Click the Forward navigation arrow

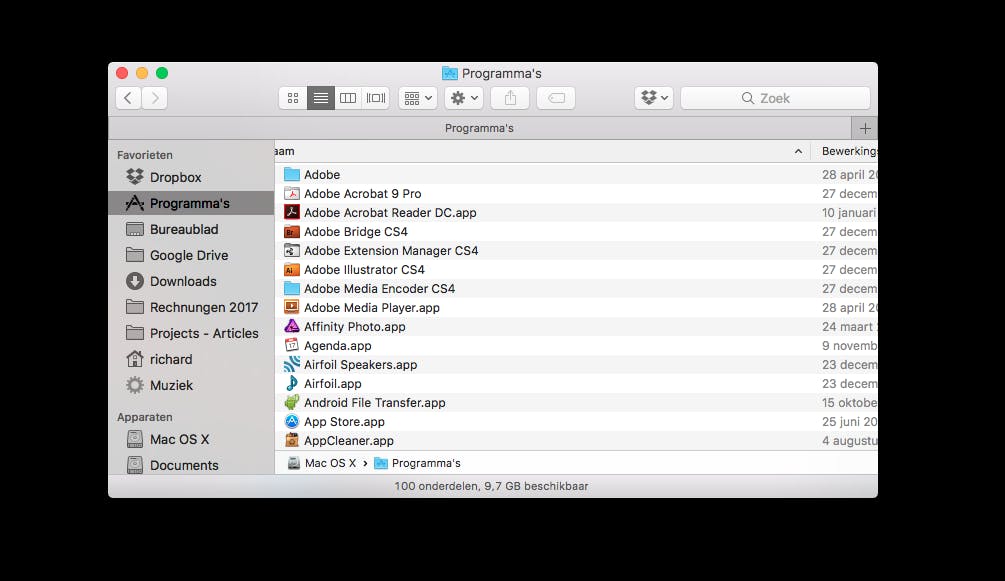pyautogui.click(x=154, y=98)
